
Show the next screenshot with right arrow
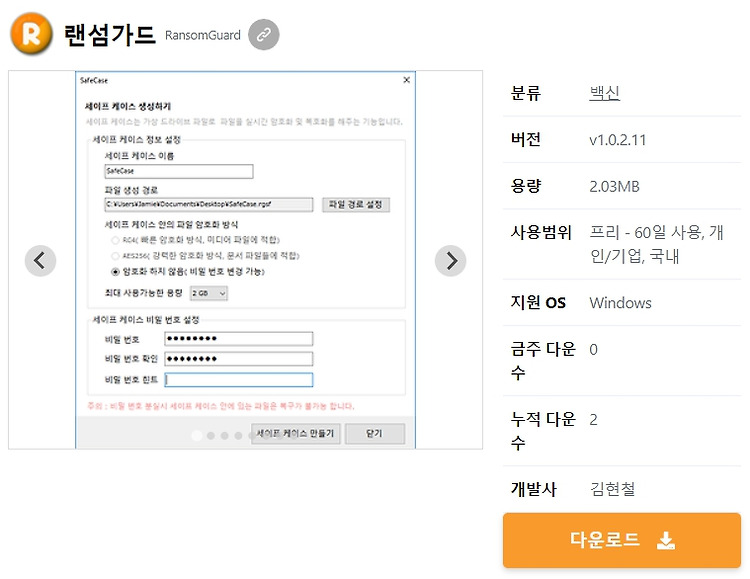pos(451,261)
